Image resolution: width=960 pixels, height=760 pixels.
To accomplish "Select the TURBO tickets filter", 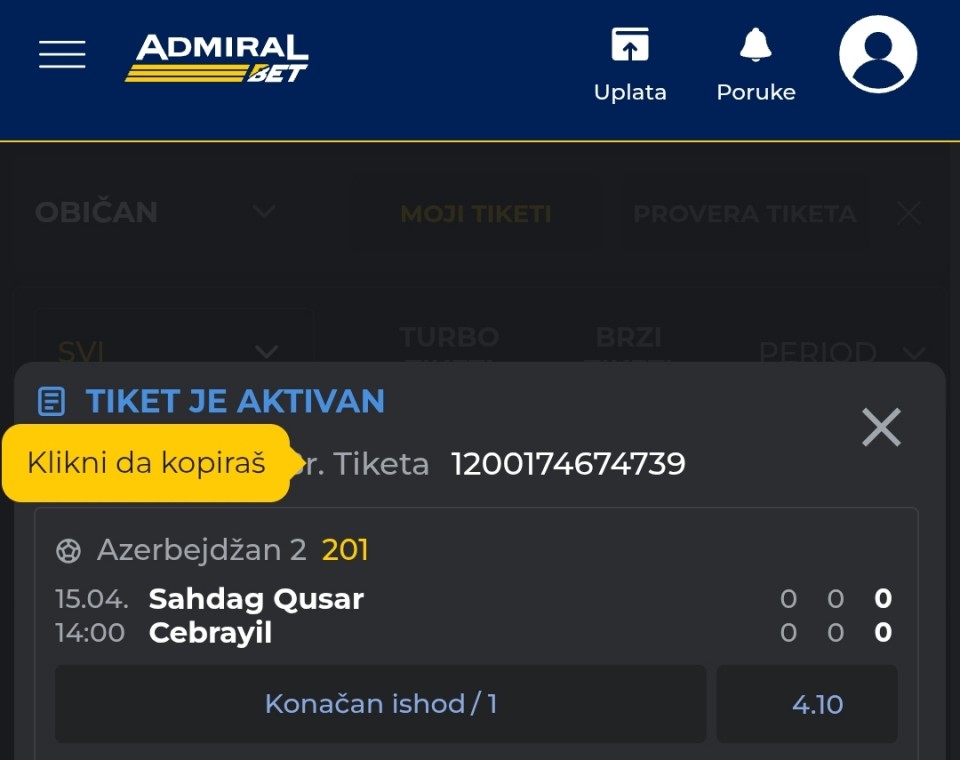I will point(449,338).
